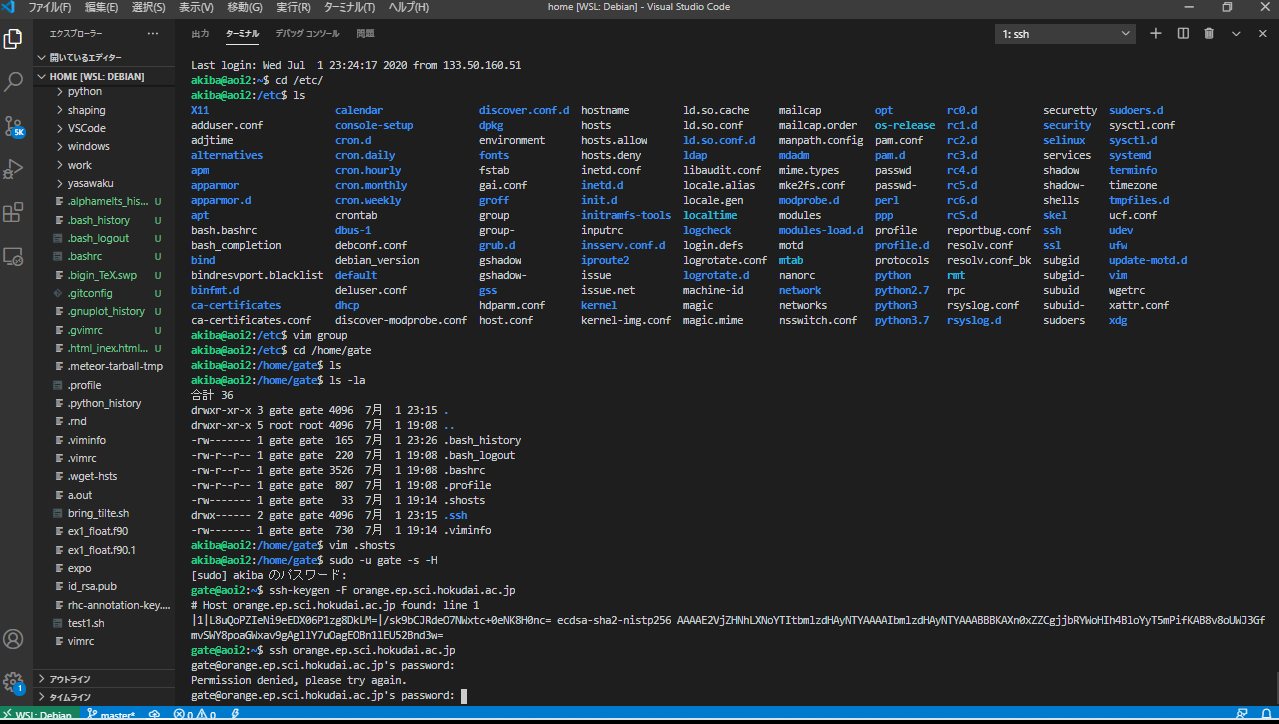The height and width of the screenshot is (724, 1279).
Task: Open the Source Control view icon
Action: [x=14, y=126]
